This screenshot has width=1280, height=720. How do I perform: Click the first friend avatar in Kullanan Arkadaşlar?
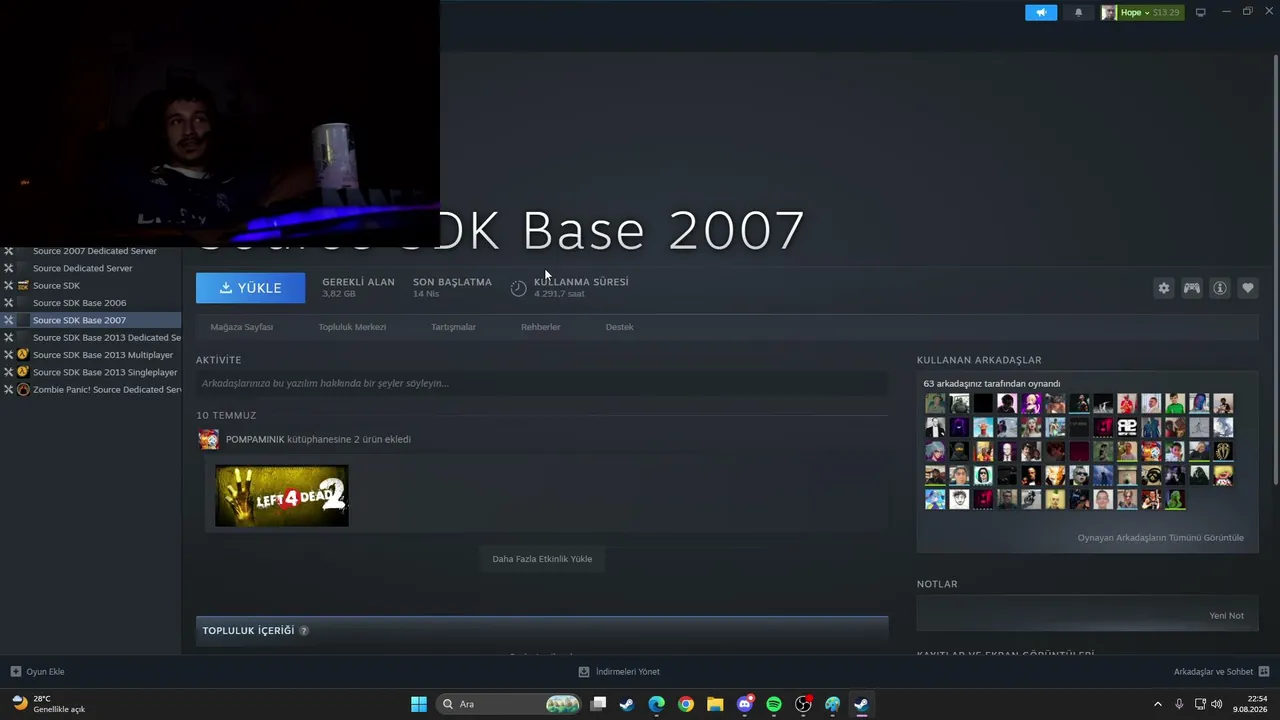(x=935, y=403)
